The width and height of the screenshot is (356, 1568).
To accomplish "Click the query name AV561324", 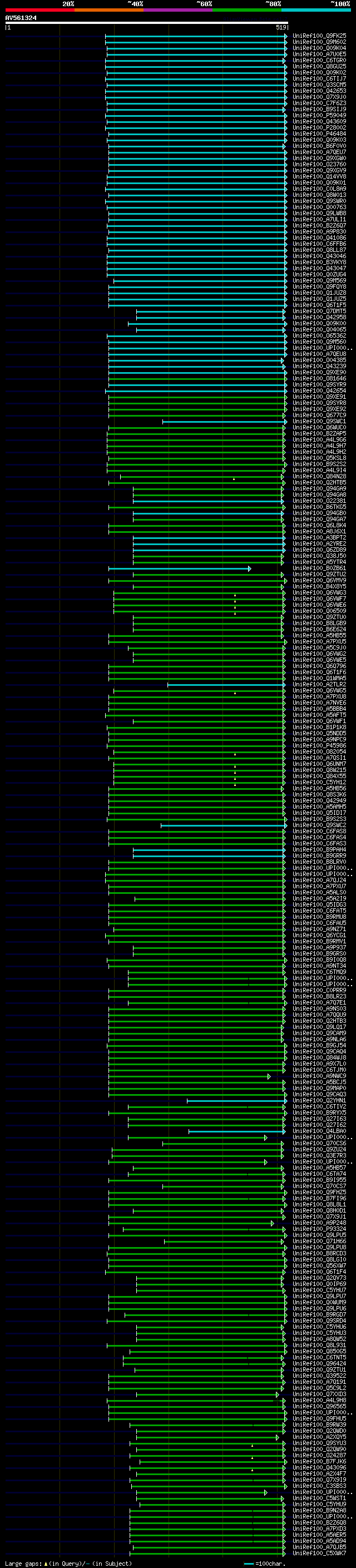I will point(21,18).
